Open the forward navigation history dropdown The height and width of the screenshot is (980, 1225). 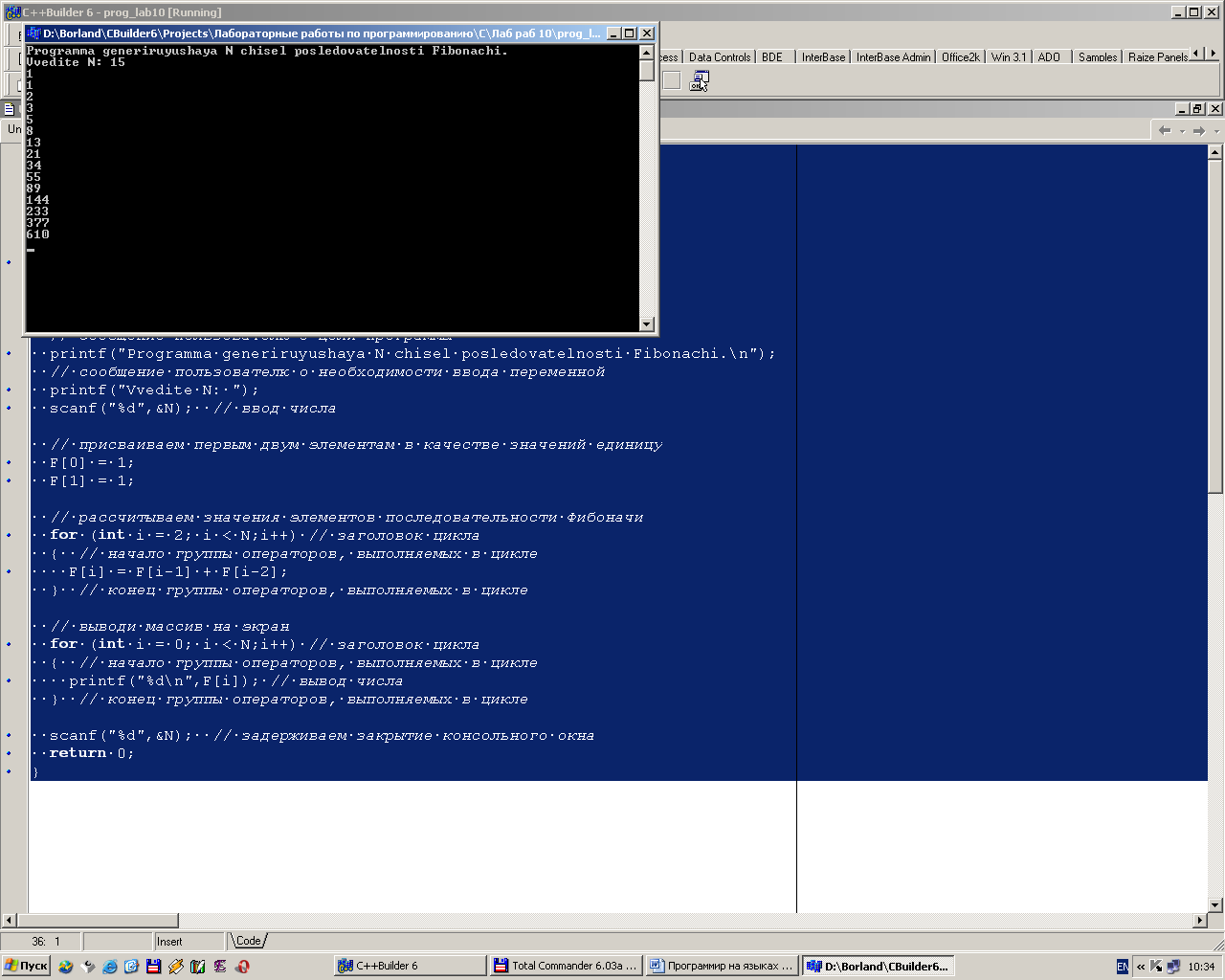(1216, 131)
